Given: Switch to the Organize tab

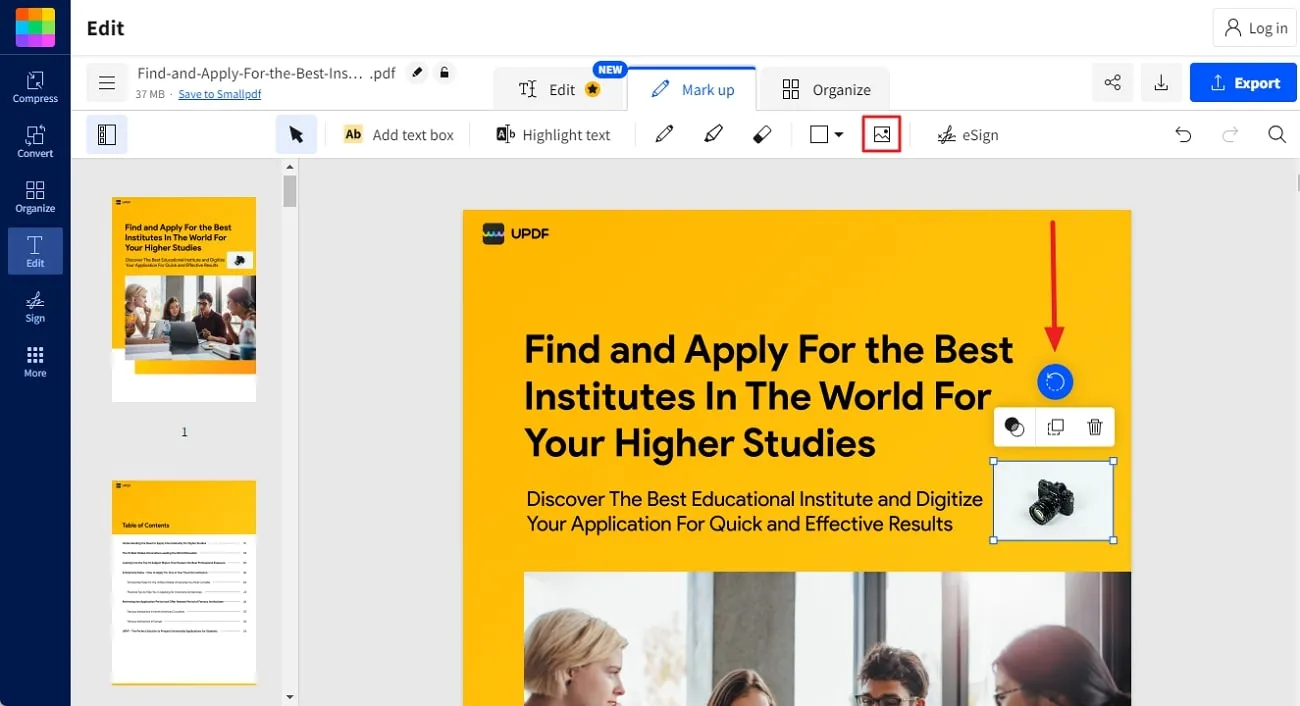Looking at the screenshot, I should pos(824,88).
